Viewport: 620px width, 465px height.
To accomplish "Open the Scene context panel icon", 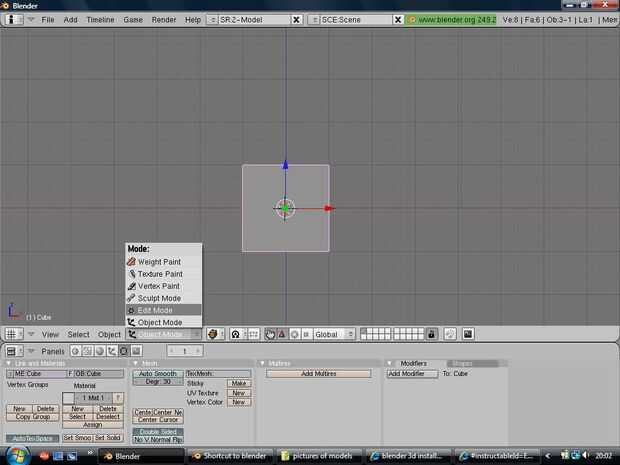I will [x=136, y=351].
